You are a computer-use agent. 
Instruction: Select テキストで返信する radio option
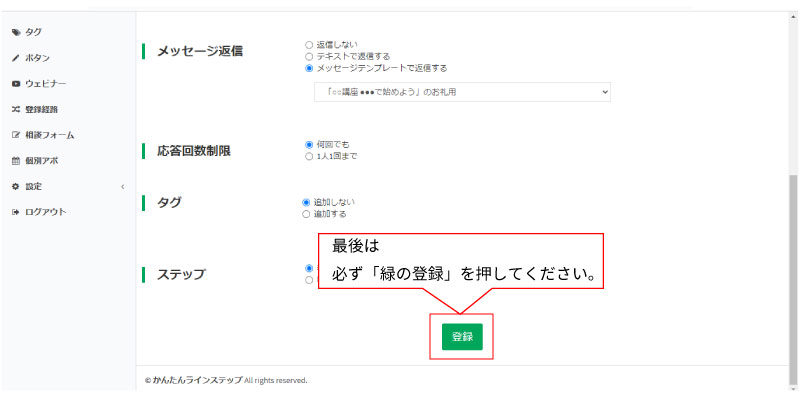coord(309,56)
